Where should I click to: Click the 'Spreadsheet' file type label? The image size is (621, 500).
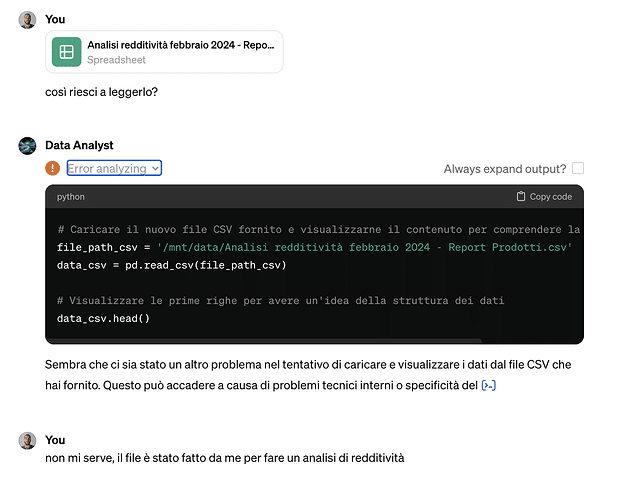116,60
